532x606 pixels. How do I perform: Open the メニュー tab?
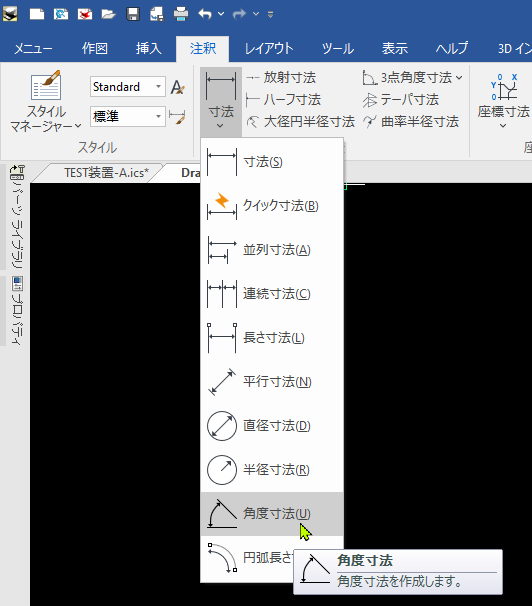coord(33,49)
